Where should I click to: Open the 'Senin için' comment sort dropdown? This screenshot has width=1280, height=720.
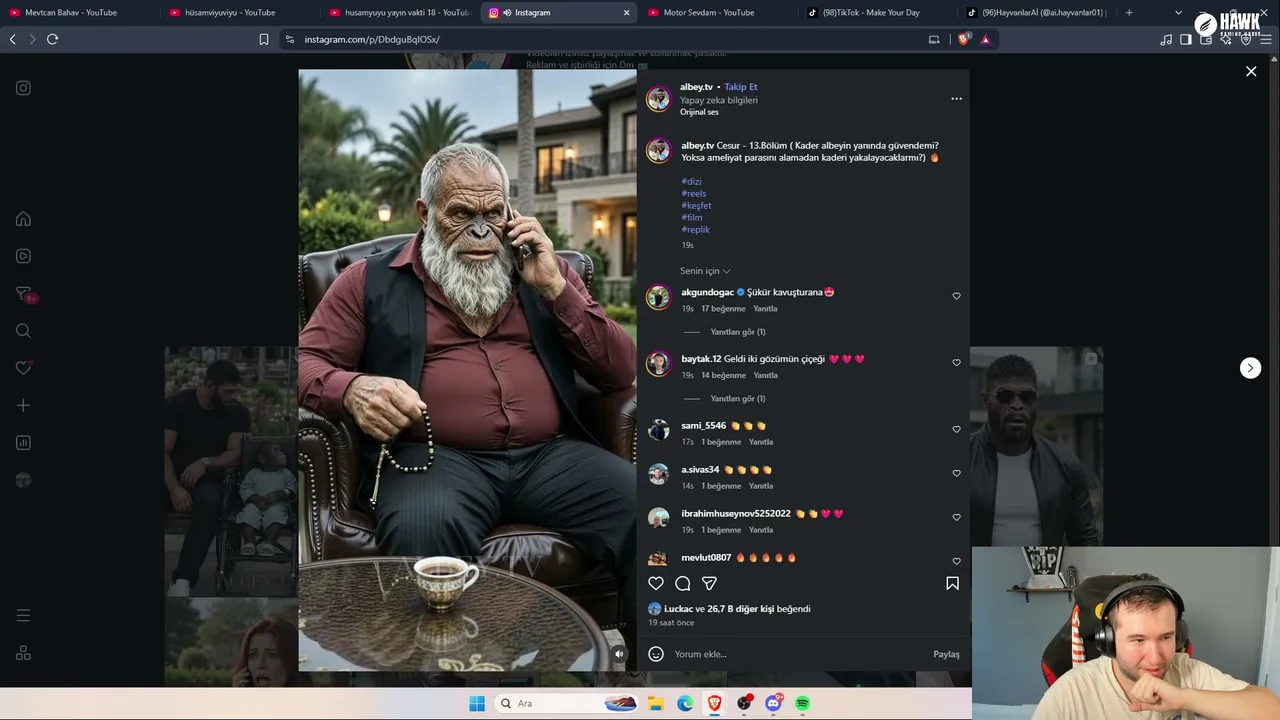tap(705, 271)
